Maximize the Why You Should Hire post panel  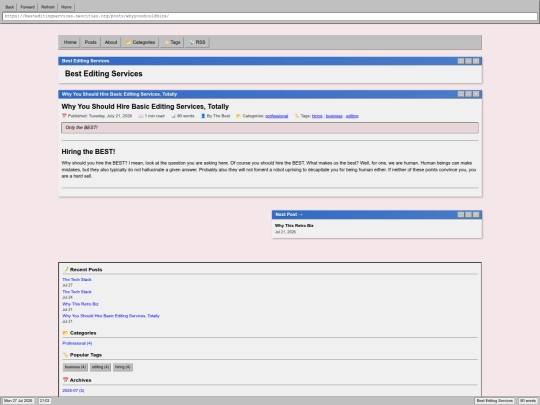[x=468, y=94]
